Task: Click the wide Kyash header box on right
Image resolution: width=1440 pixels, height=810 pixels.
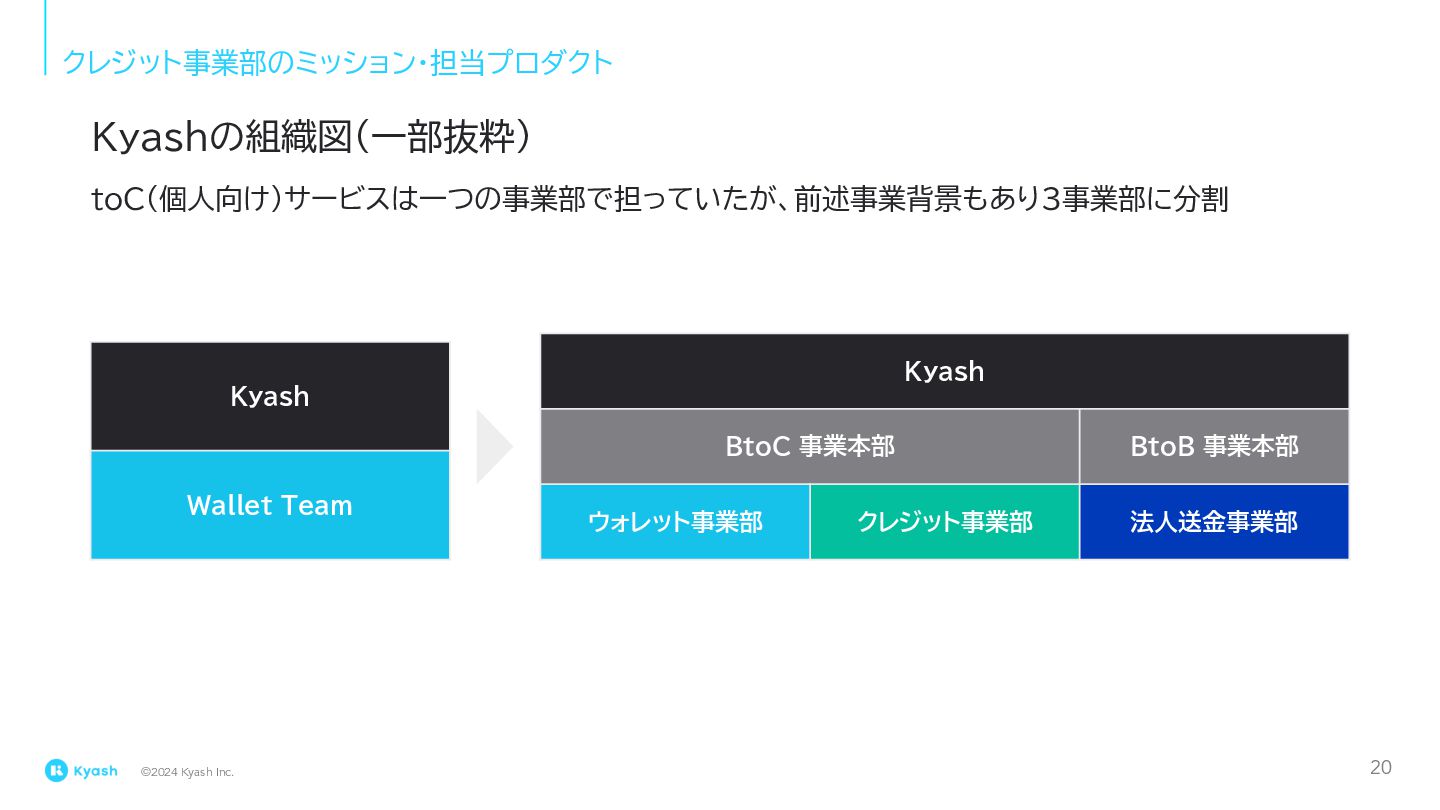Action: pyautogui.click(x=944, y=371)
